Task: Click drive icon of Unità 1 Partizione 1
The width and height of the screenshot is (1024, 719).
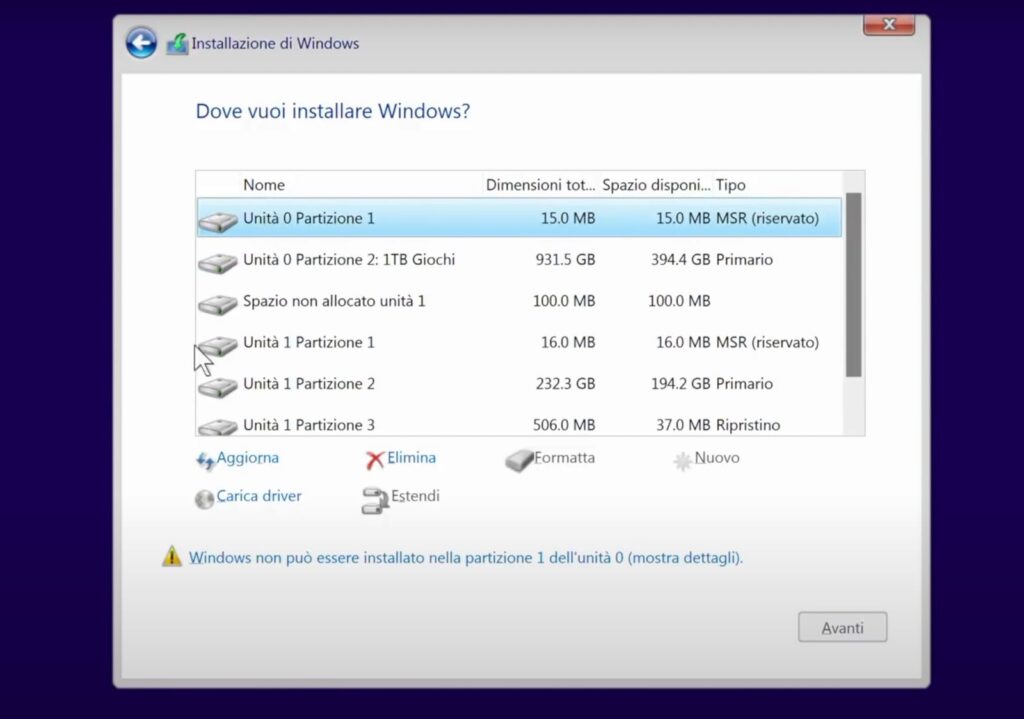Action: click(x=217, y=345)
